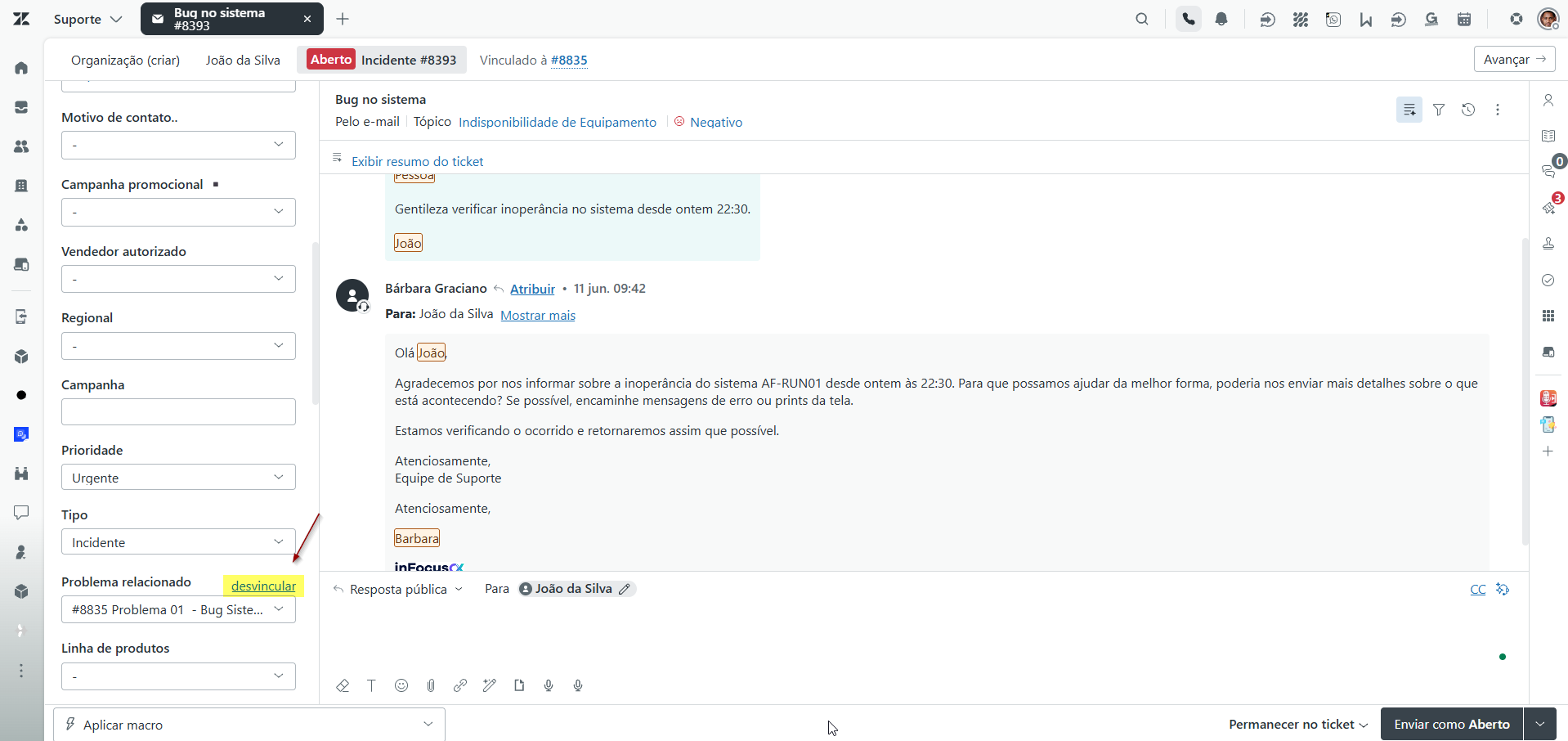This screenshot has width=1568, height=741.
Task: Show the ticket events history icon
Action: tap(1468, 110)
